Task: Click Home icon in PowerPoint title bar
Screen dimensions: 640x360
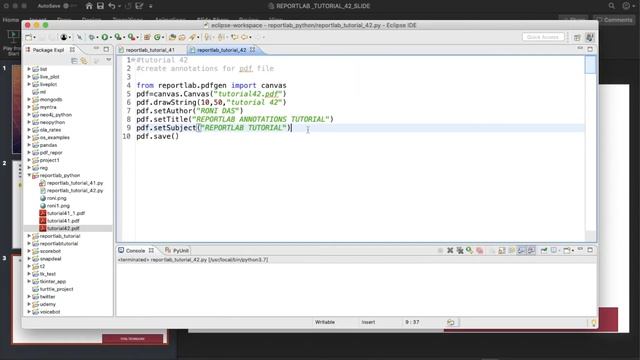Action: tap(89, 6)
